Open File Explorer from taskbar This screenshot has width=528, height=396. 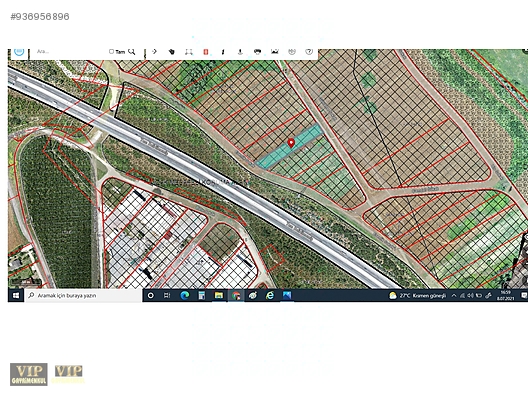219,295
